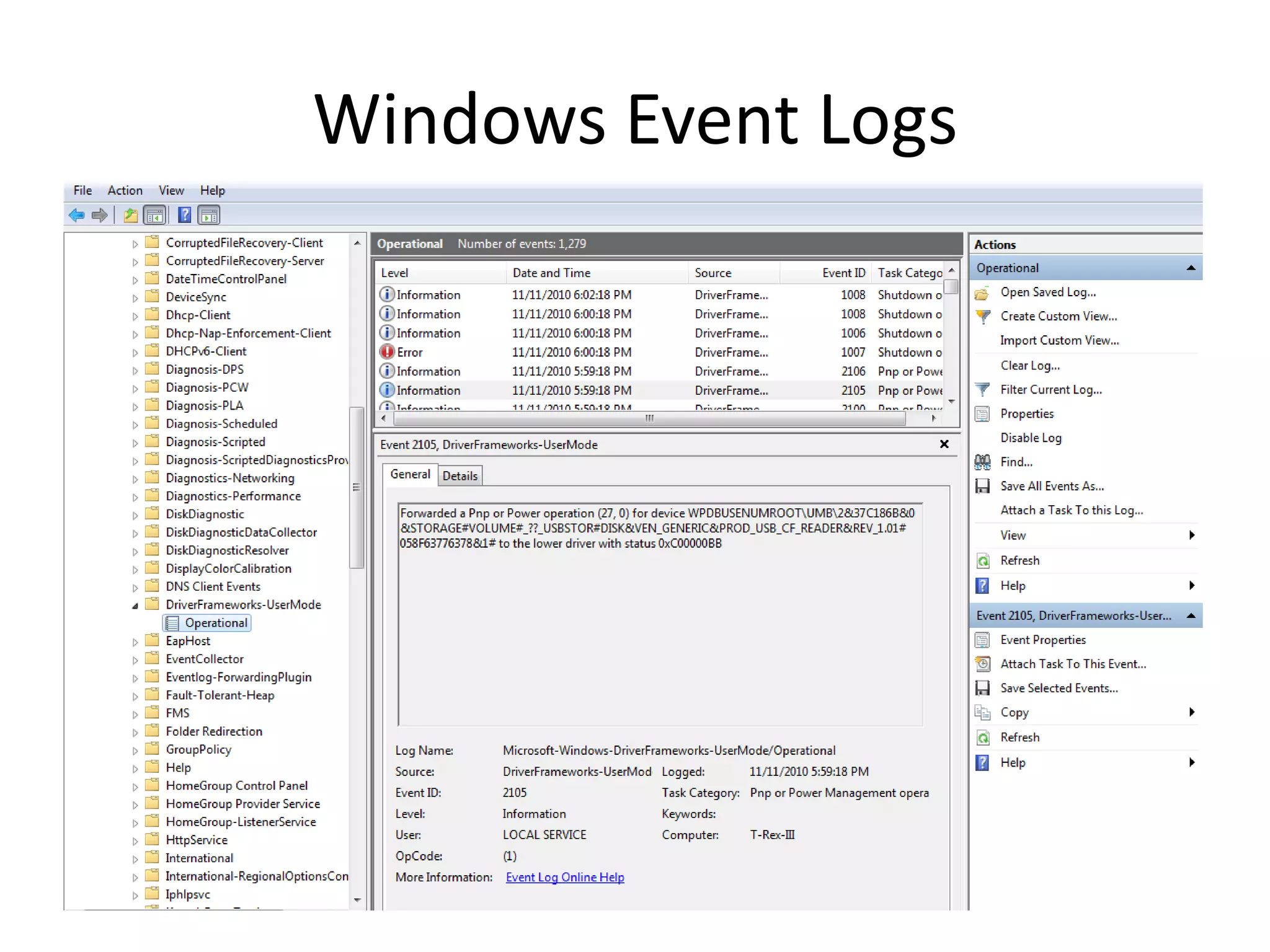This screenshot has height=952, width=1270.
Task: Sort events by the Date and Time header
Action: (x=597, y=273)
